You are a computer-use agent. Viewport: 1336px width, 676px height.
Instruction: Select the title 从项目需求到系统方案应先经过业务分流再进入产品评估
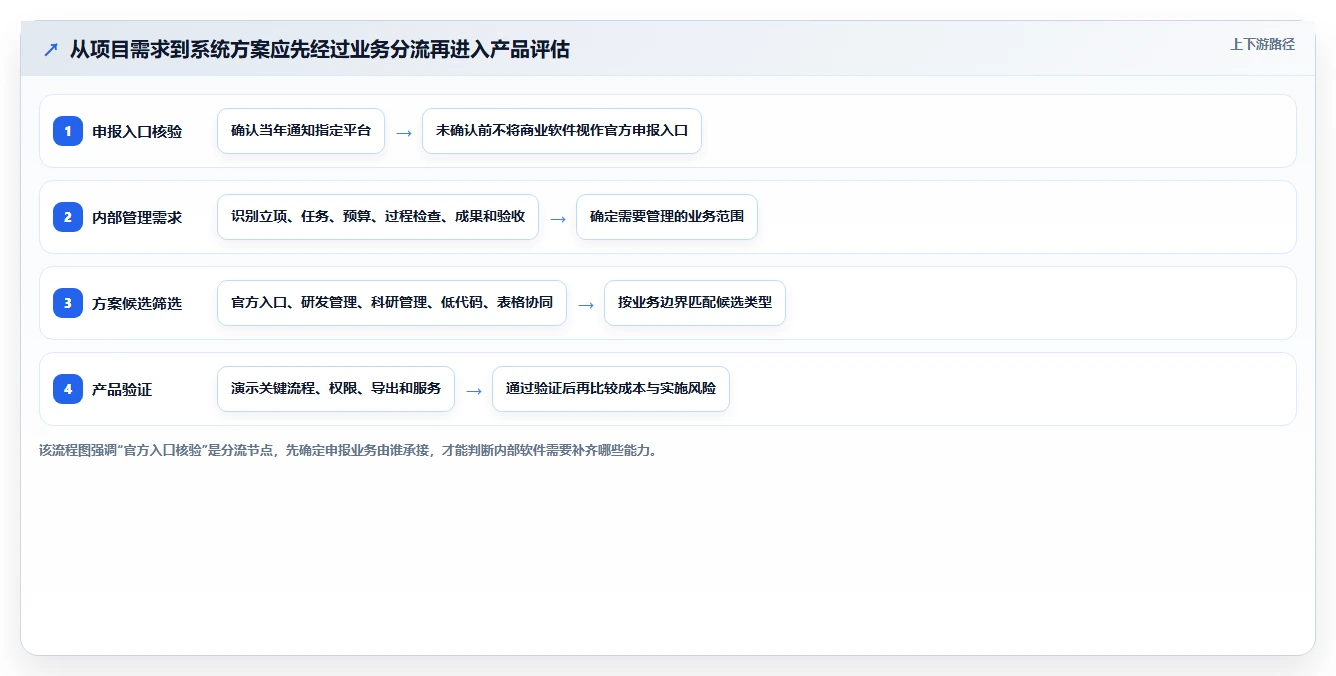(x=319, y=50)
